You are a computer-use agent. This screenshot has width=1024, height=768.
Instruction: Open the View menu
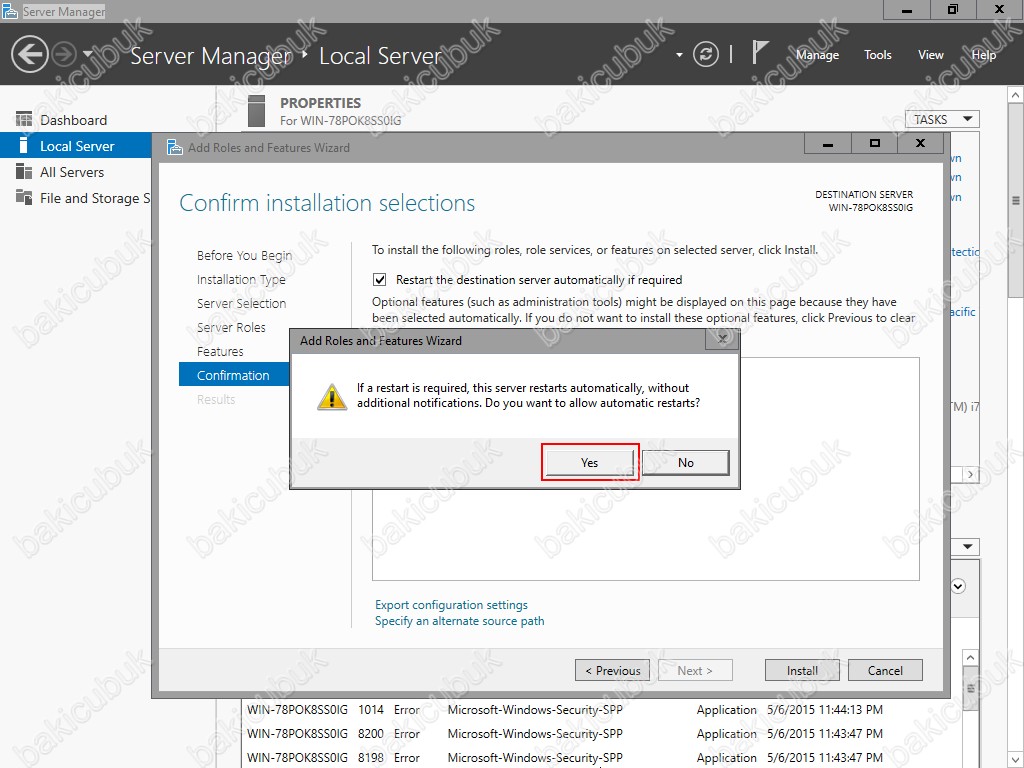pyautogui.click(x=930, y=55)
